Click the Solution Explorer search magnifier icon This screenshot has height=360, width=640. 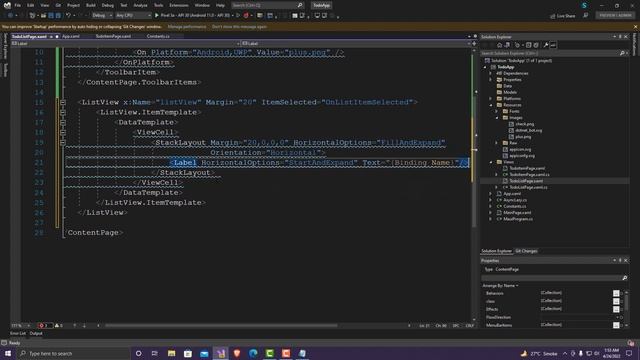[622, 53]
